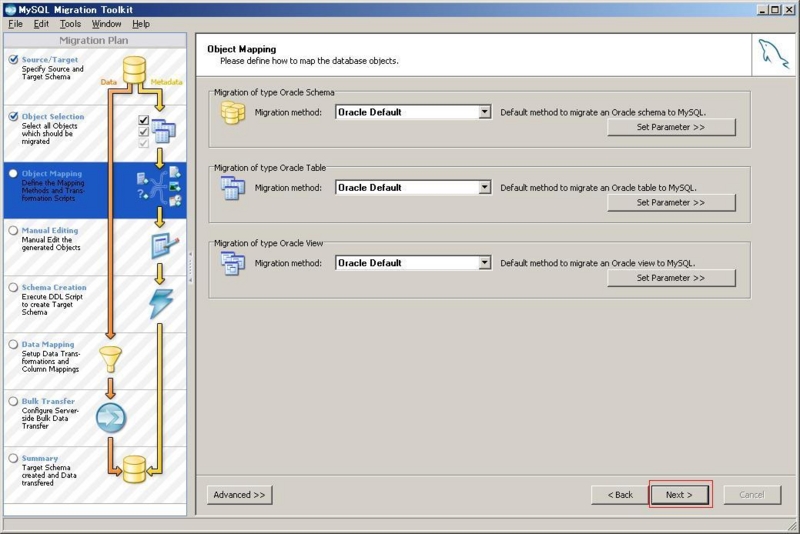Click the Data Mapping step title
Screen dimensions: 800x534
[x=48, y=344]
